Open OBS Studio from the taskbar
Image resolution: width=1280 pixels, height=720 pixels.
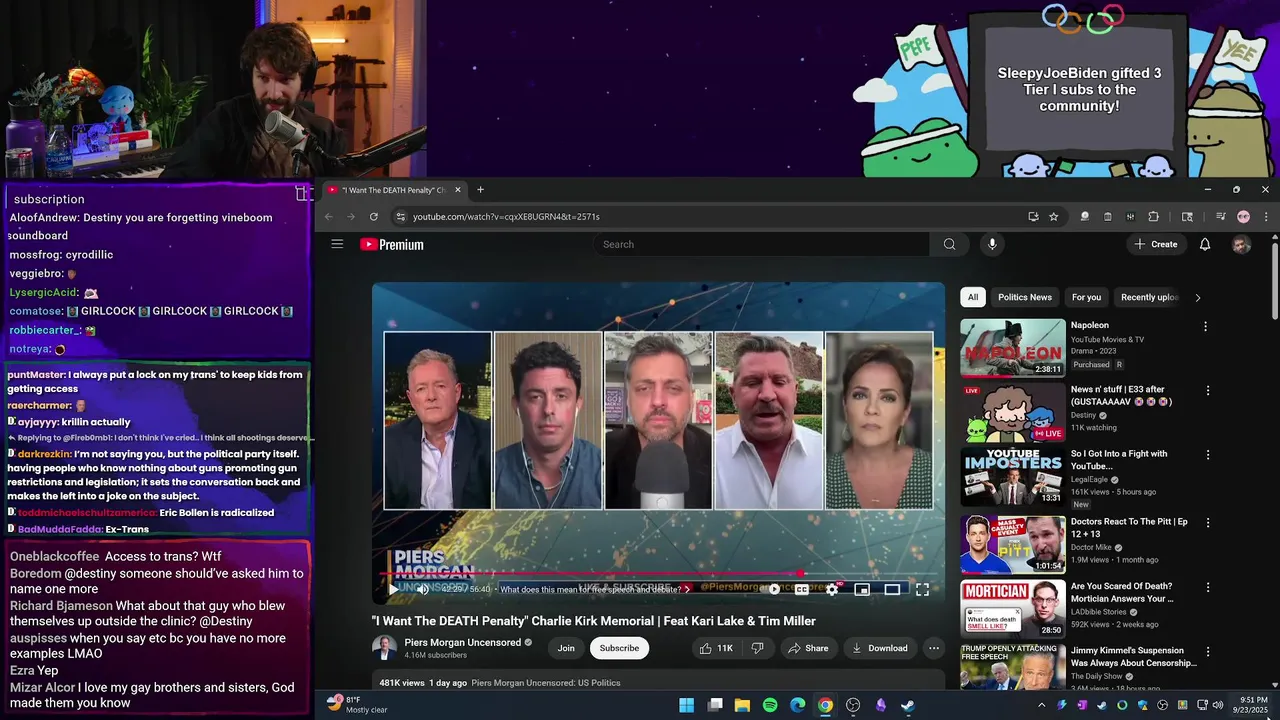pyautogui.click(x=853, y=705)
